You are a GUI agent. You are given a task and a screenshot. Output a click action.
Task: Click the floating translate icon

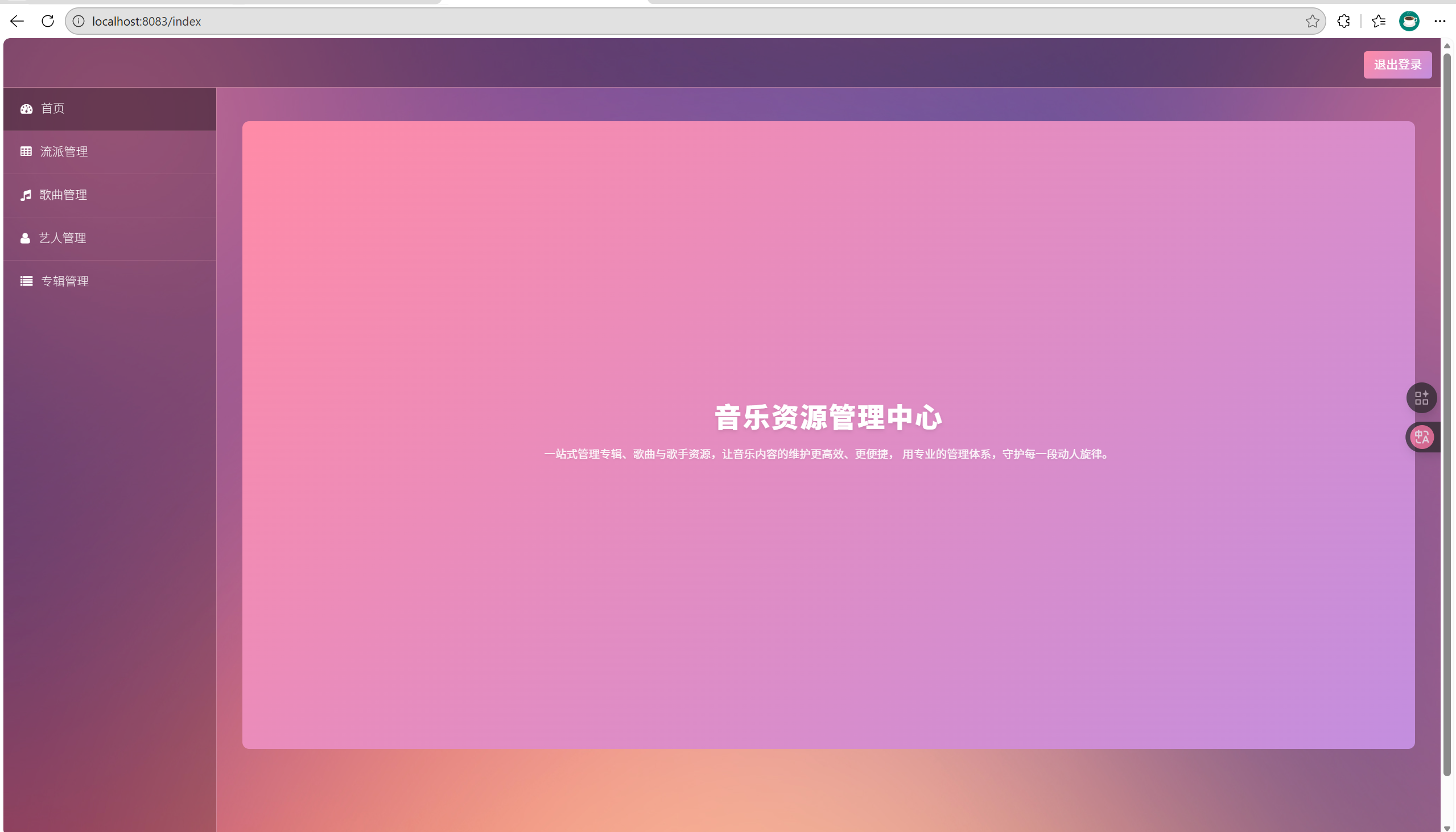pyautogui.click(x=1421, y=437)
